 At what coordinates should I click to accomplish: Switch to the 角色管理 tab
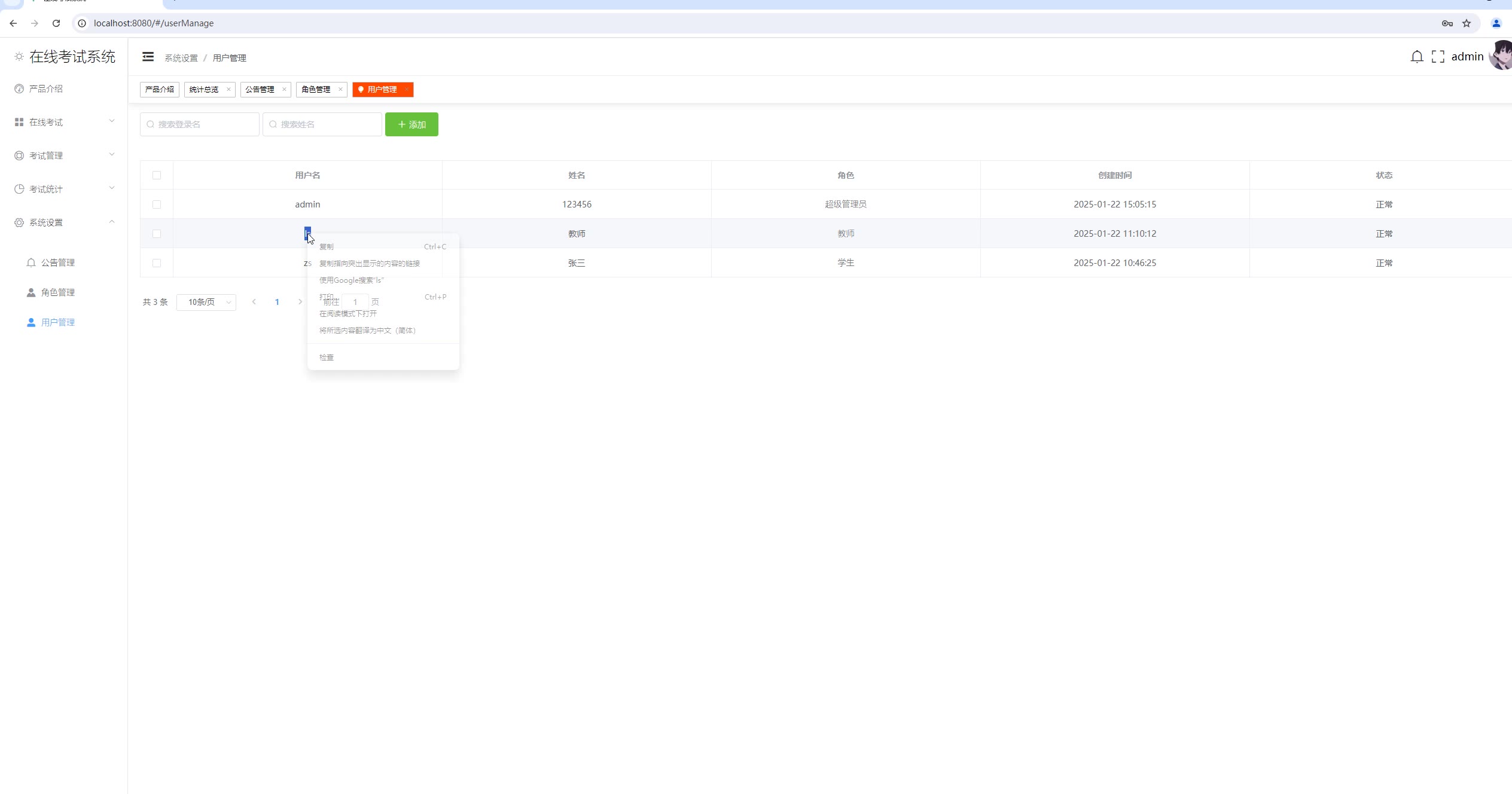point(316,90)
